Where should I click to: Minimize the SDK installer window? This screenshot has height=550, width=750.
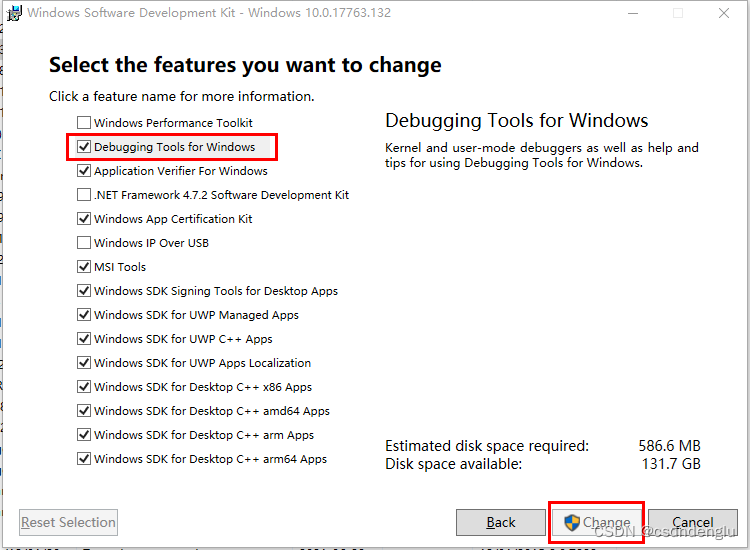point(633,13)
